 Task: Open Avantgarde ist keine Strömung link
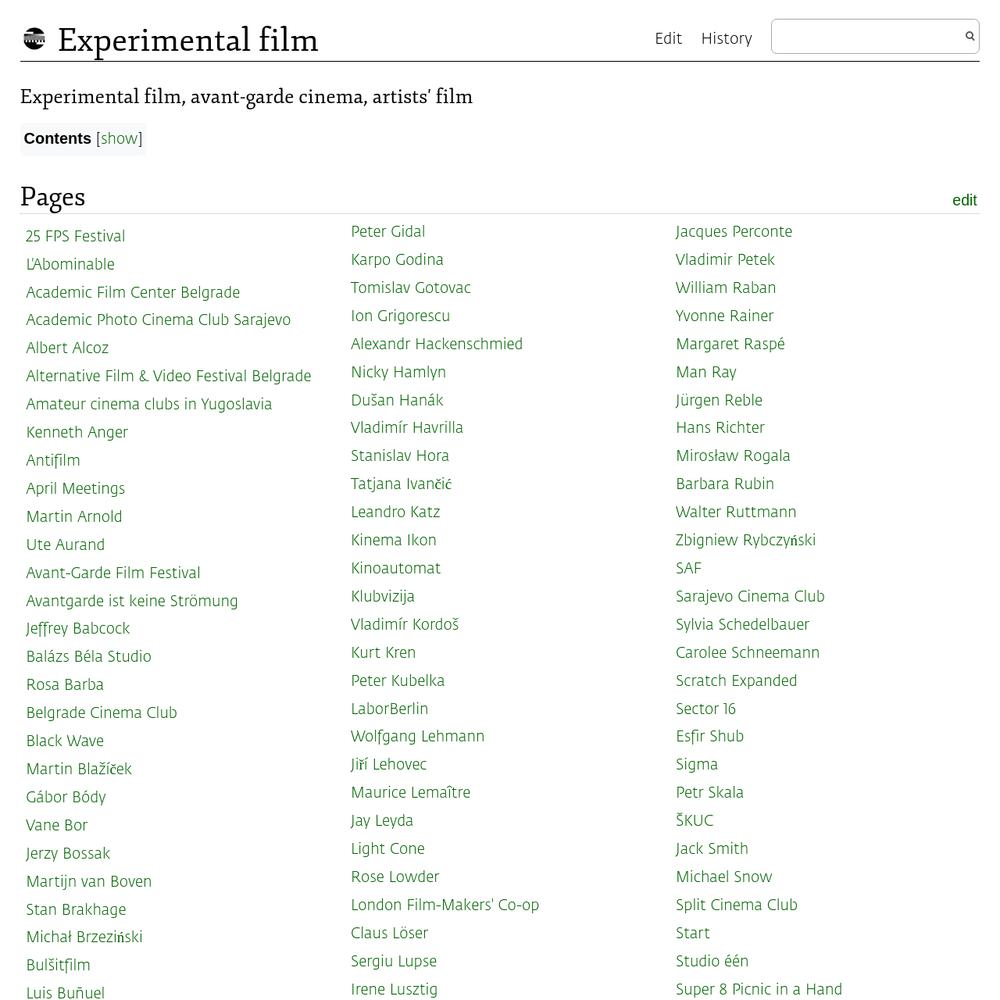point(131,601)
